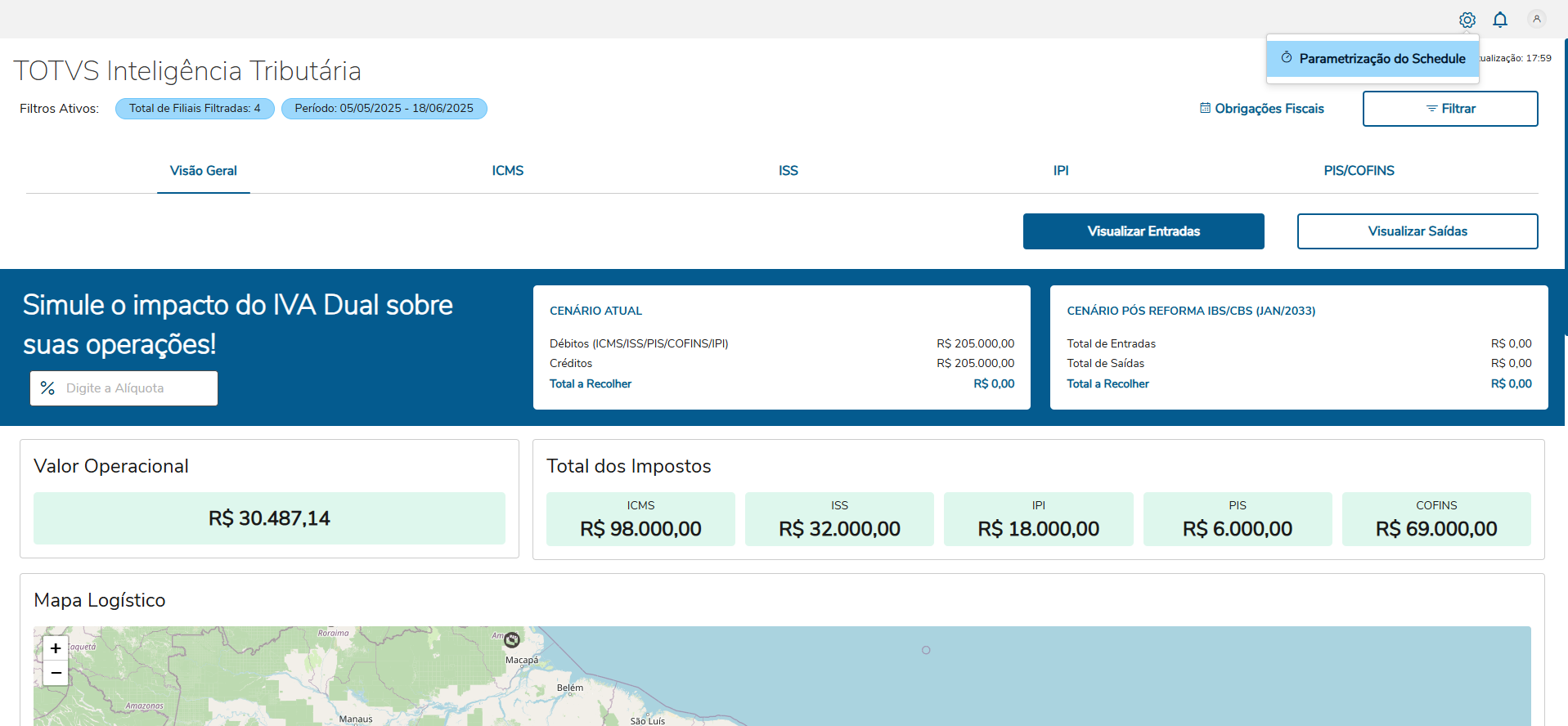
Task: Switch to the PIS/COFINS tab
Action: [x=1359, y=171]
